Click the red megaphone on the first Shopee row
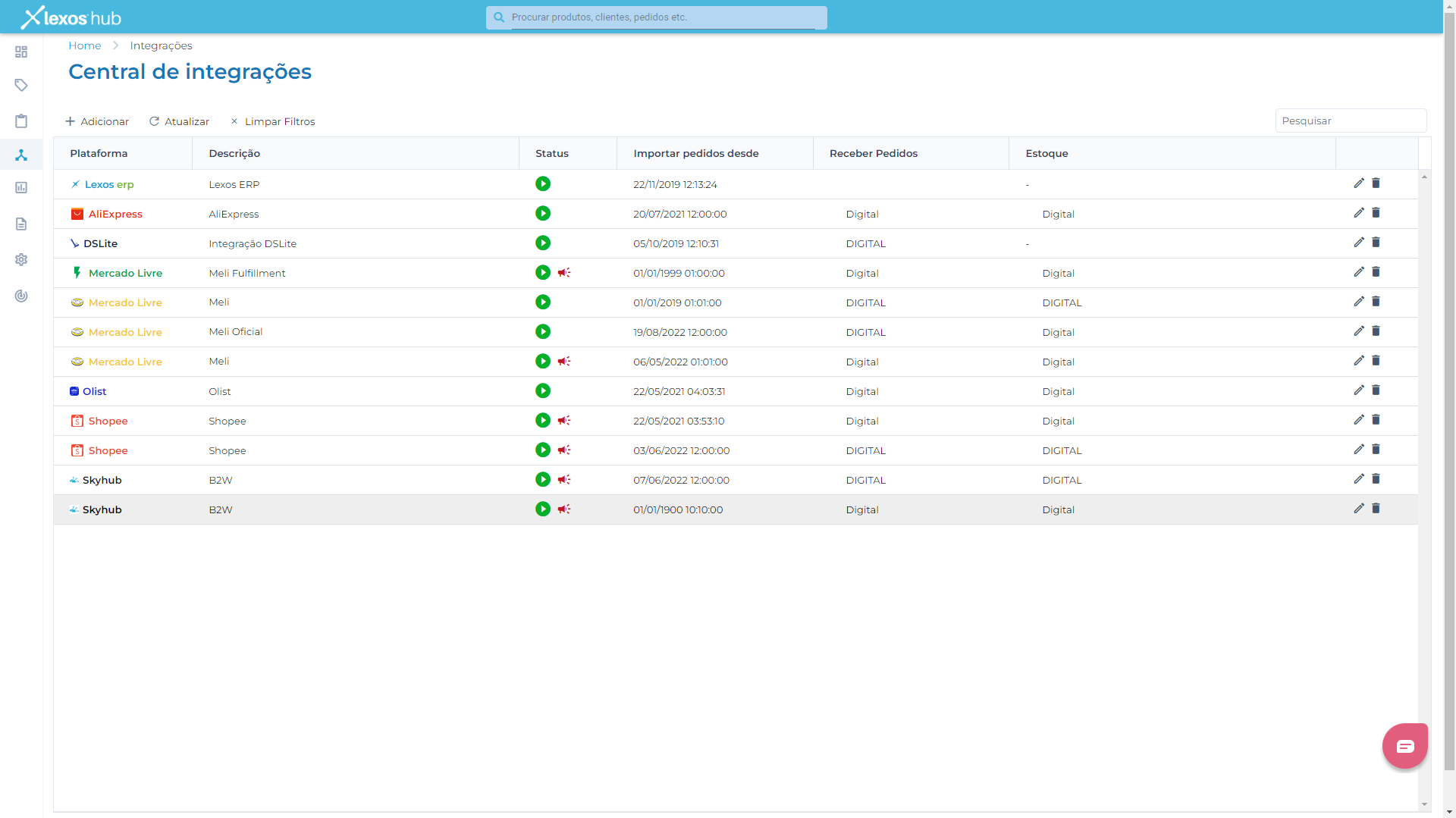The width and height of the screenshot is (1456, 818). tap(564, 420)
